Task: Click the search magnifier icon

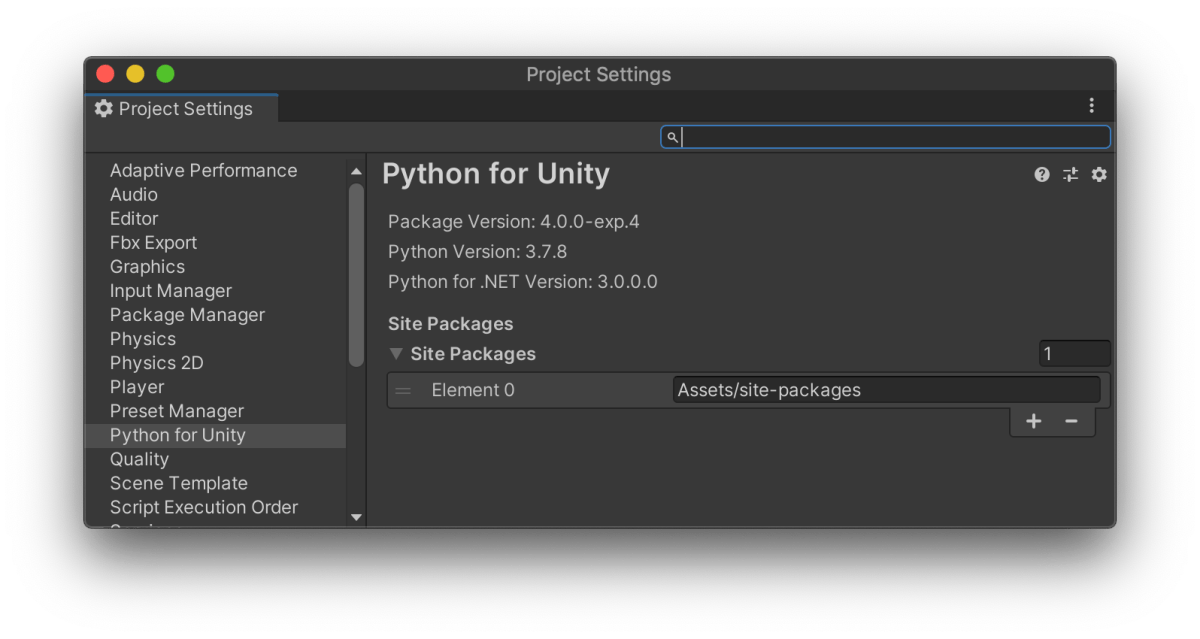Action: (673, 137)
